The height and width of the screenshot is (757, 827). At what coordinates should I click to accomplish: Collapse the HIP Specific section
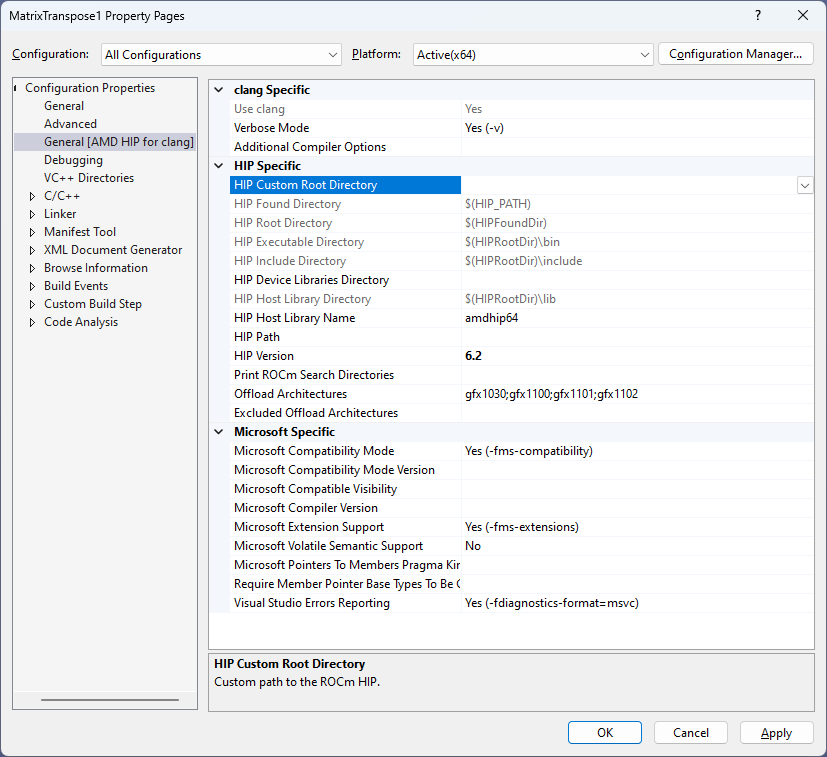[220, 166]
